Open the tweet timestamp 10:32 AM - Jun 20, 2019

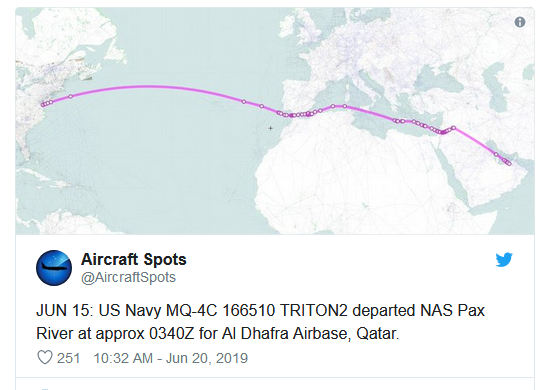(171, 358)
